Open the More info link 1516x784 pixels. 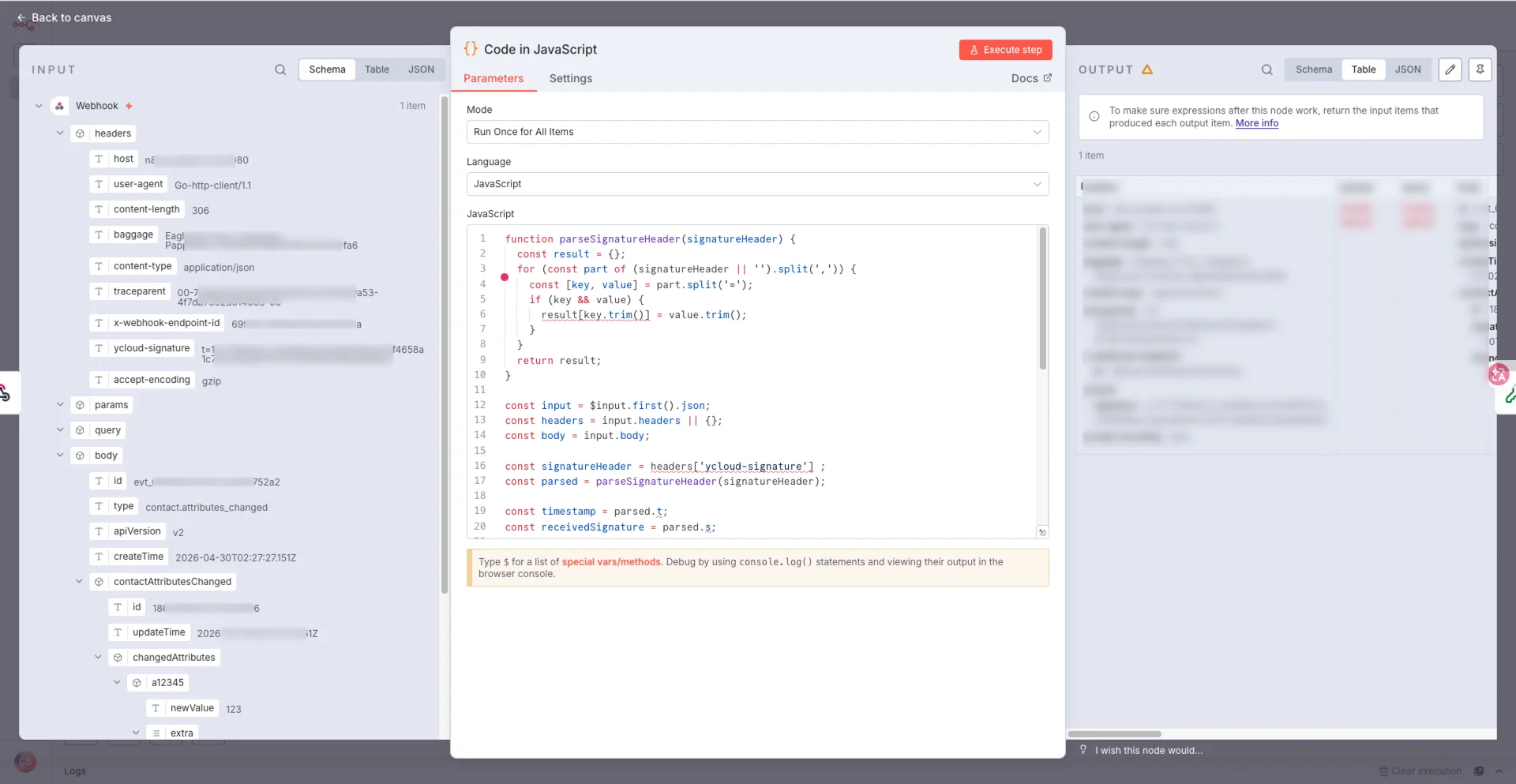1257,123
